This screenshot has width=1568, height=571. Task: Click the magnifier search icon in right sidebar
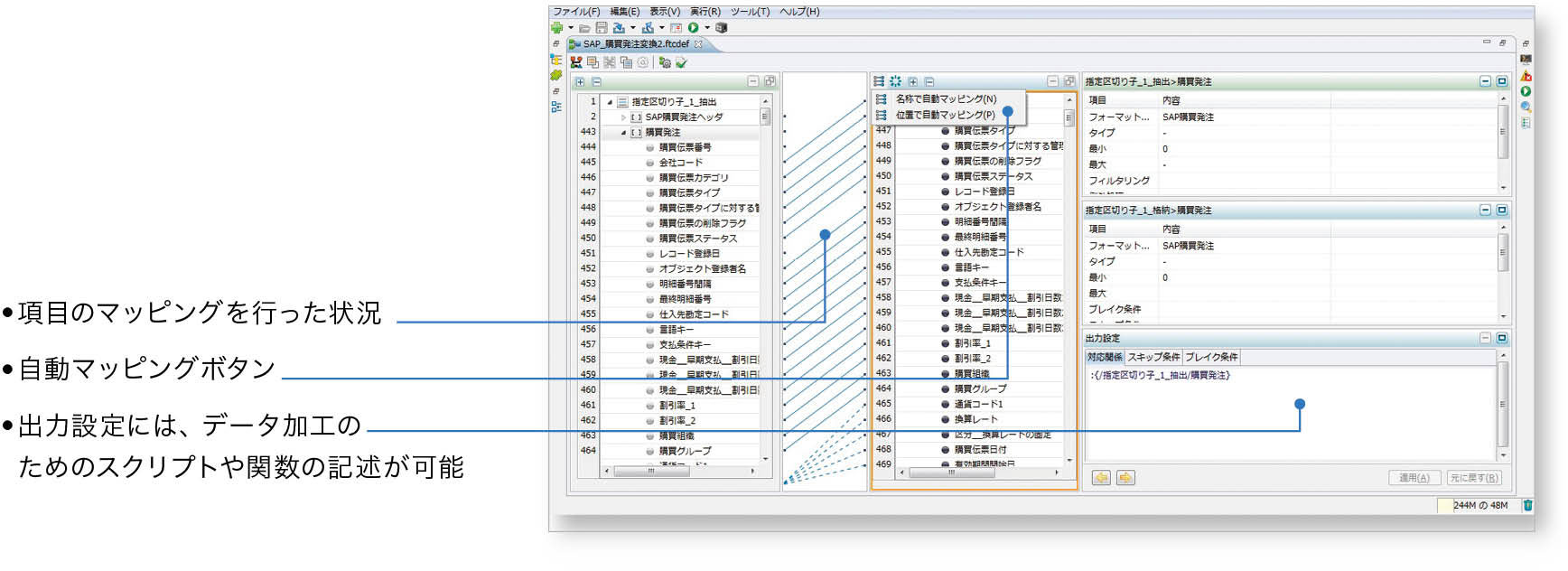coord(1526,107)
